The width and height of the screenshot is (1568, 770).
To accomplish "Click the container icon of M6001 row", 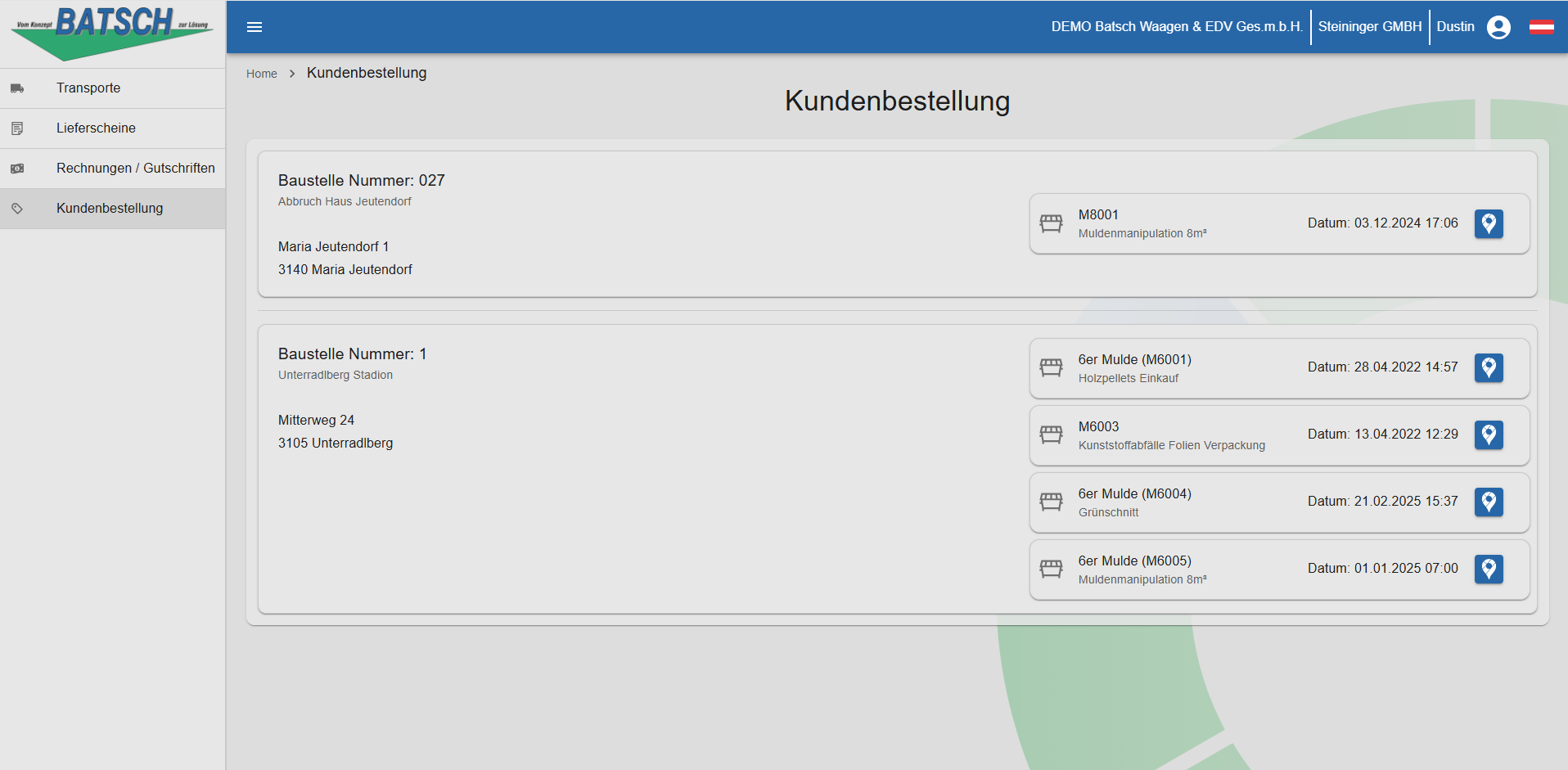I will 1051,368.
